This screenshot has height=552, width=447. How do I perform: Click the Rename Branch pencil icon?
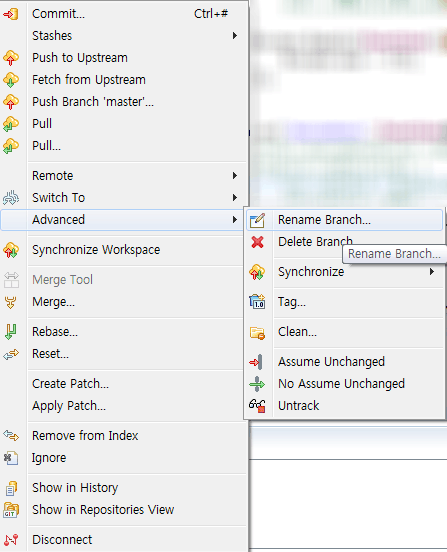257,220
